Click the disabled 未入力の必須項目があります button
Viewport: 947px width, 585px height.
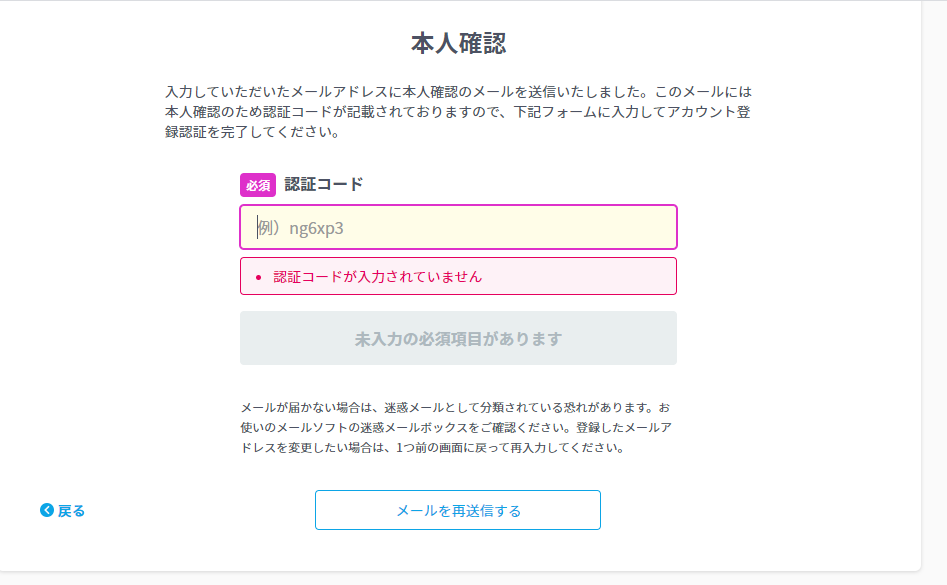[x=458, y=338]
